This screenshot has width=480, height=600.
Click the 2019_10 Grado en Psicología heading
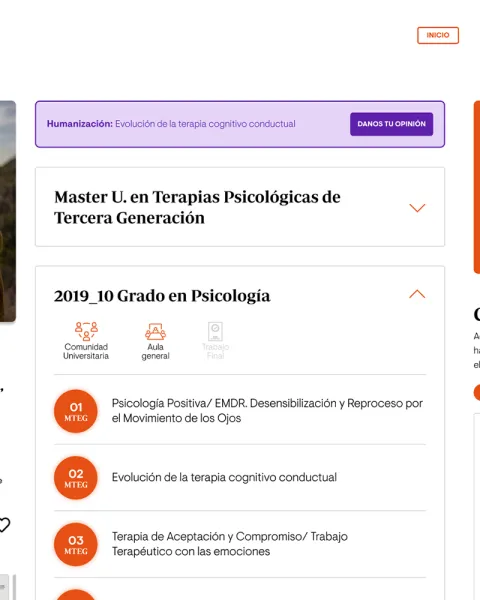[162, 296]
